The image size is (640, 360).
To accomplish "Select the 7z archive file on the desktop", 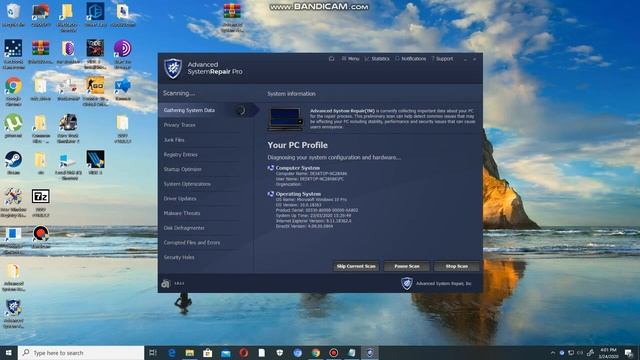I will pos(41,202).
